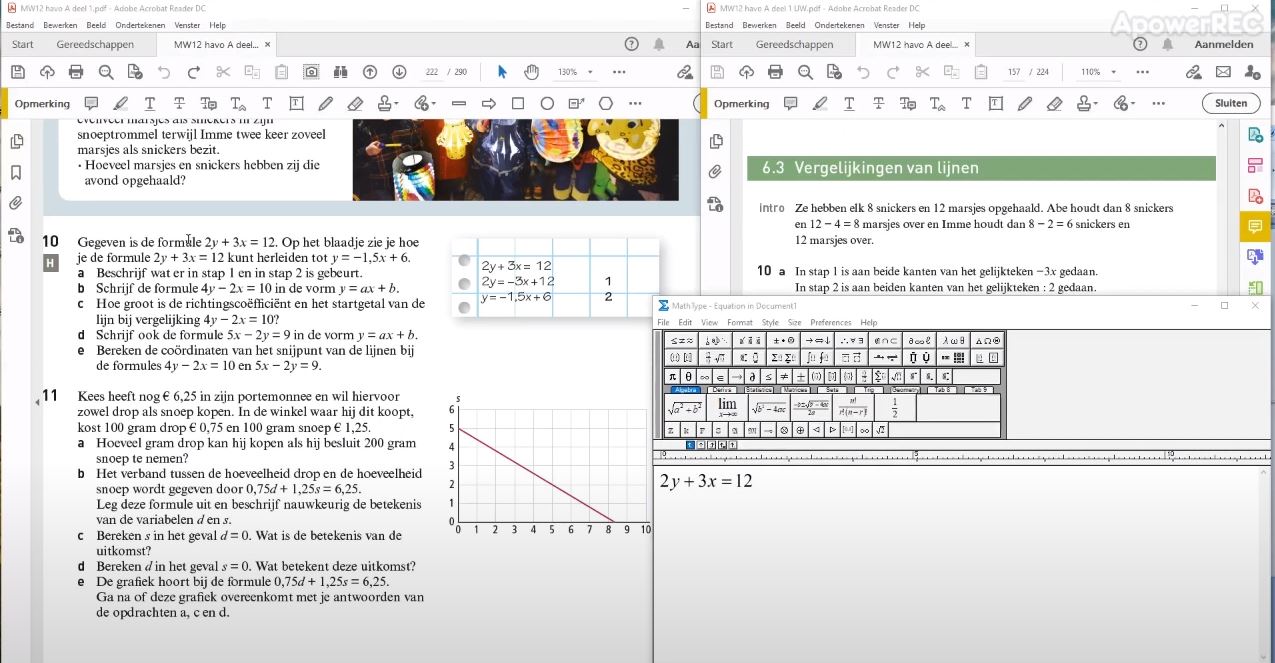Click the Aanmelden sign-in link

tap(1223, 44)
